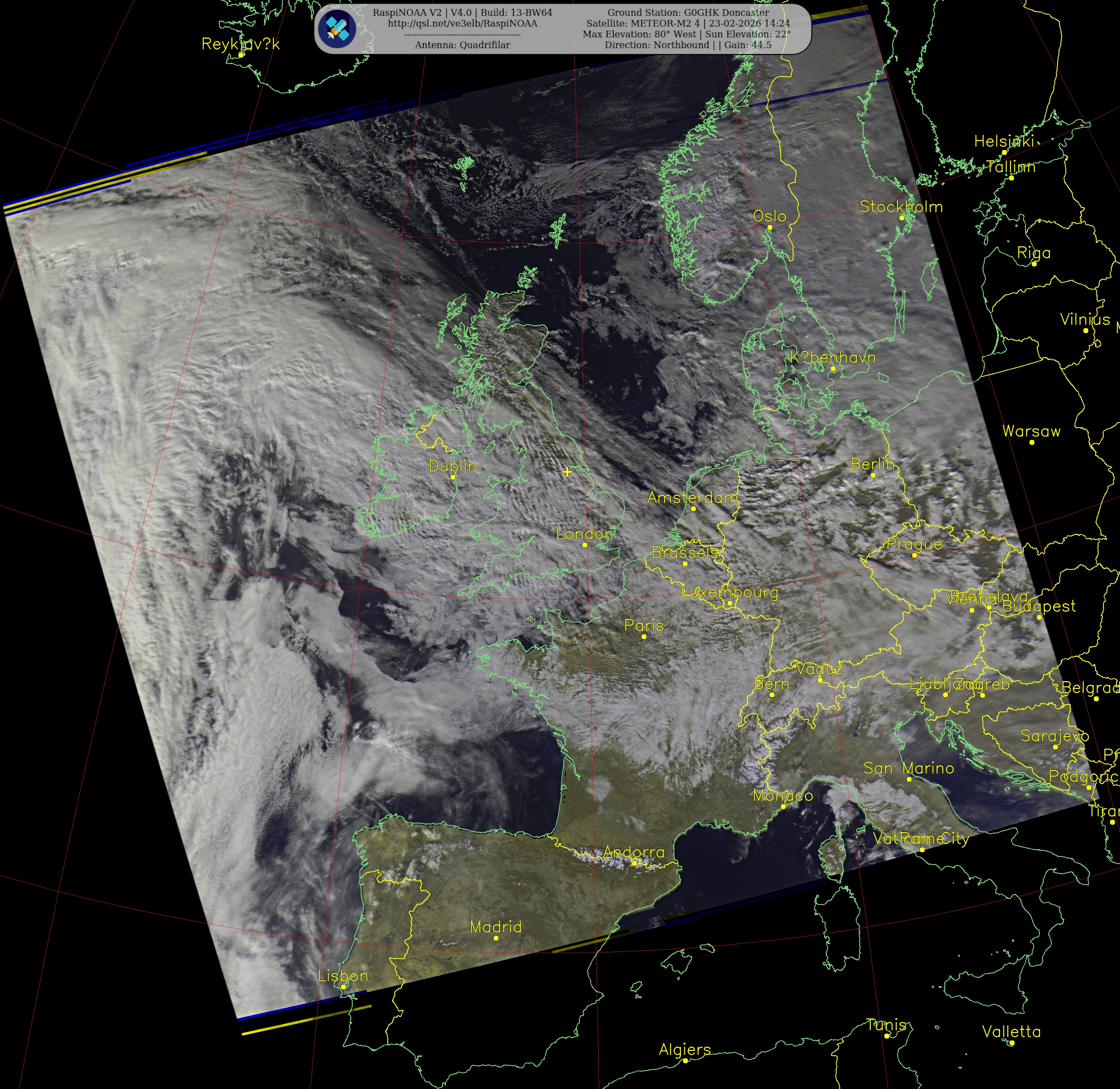Click the Madrid city marker dot
The width and height of the screenshot is (1120, 1089).
point(496,938)
